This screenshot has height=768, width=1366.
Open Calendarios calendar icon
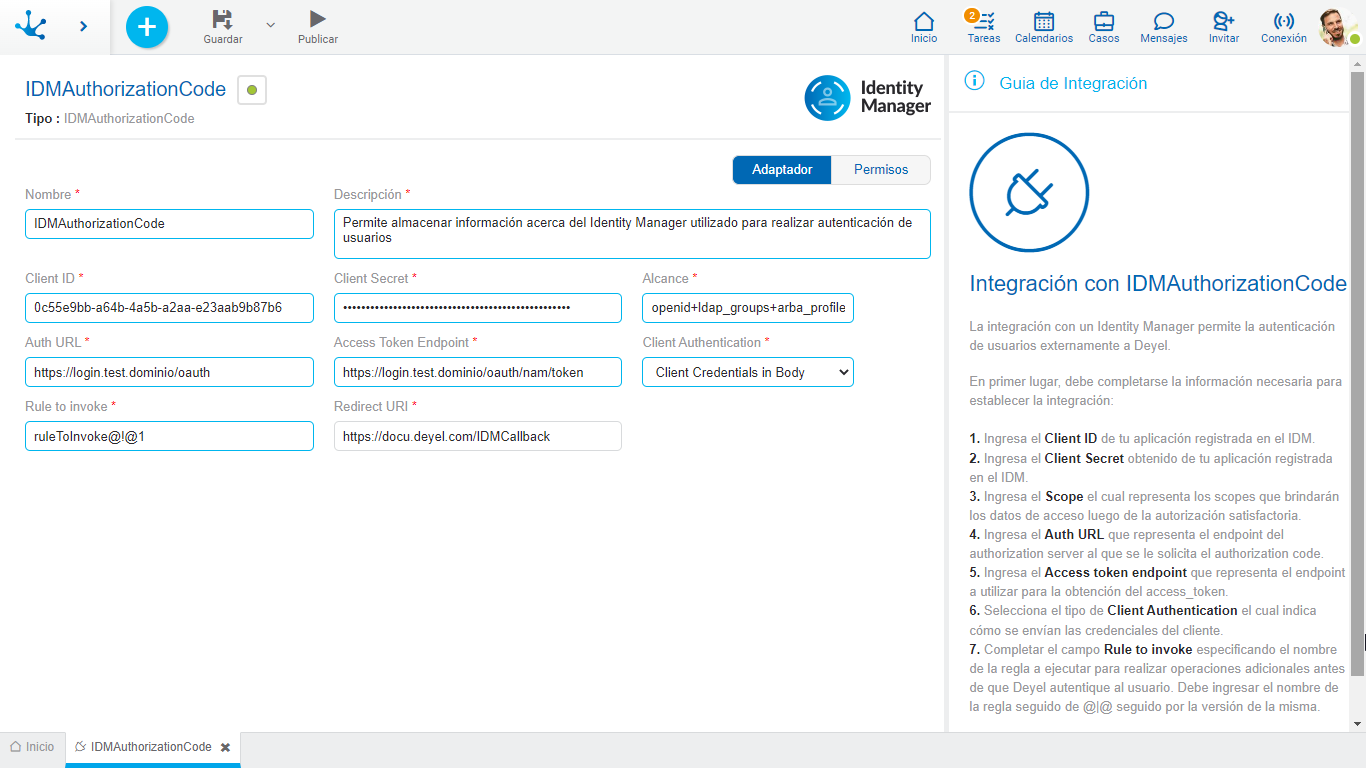pos(1044,21)
